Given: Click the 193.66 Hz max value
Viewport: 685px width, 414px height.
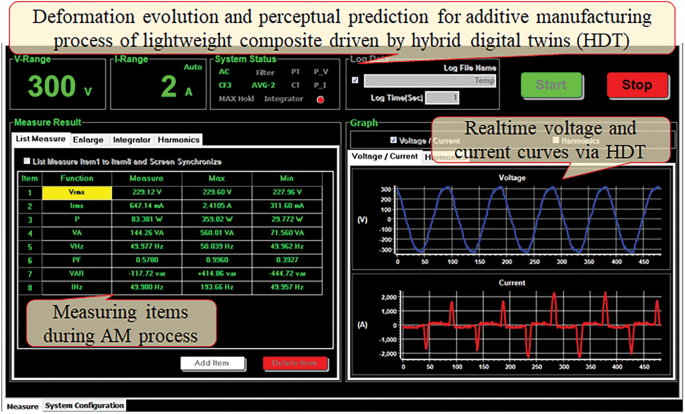Looking at the screenshot, I should [217, 287].
